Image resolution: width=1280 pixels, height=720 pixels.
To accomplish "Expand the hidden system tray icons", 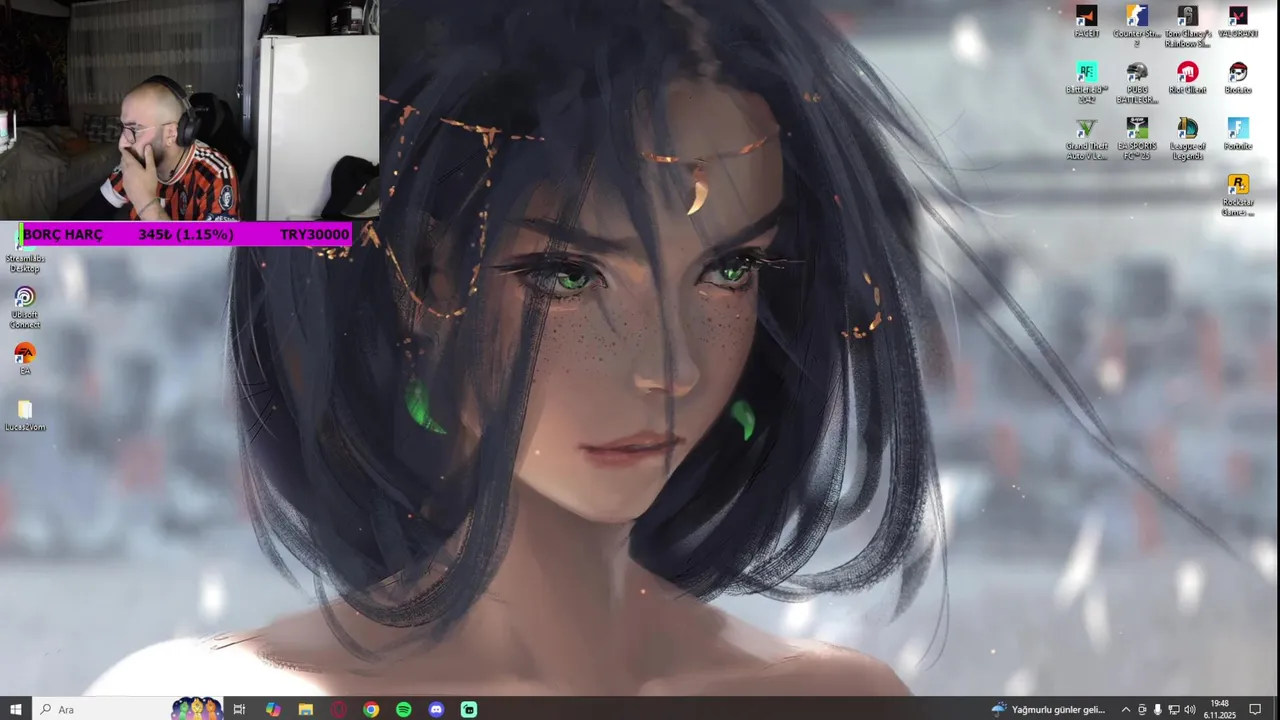I will (1125, 709).
